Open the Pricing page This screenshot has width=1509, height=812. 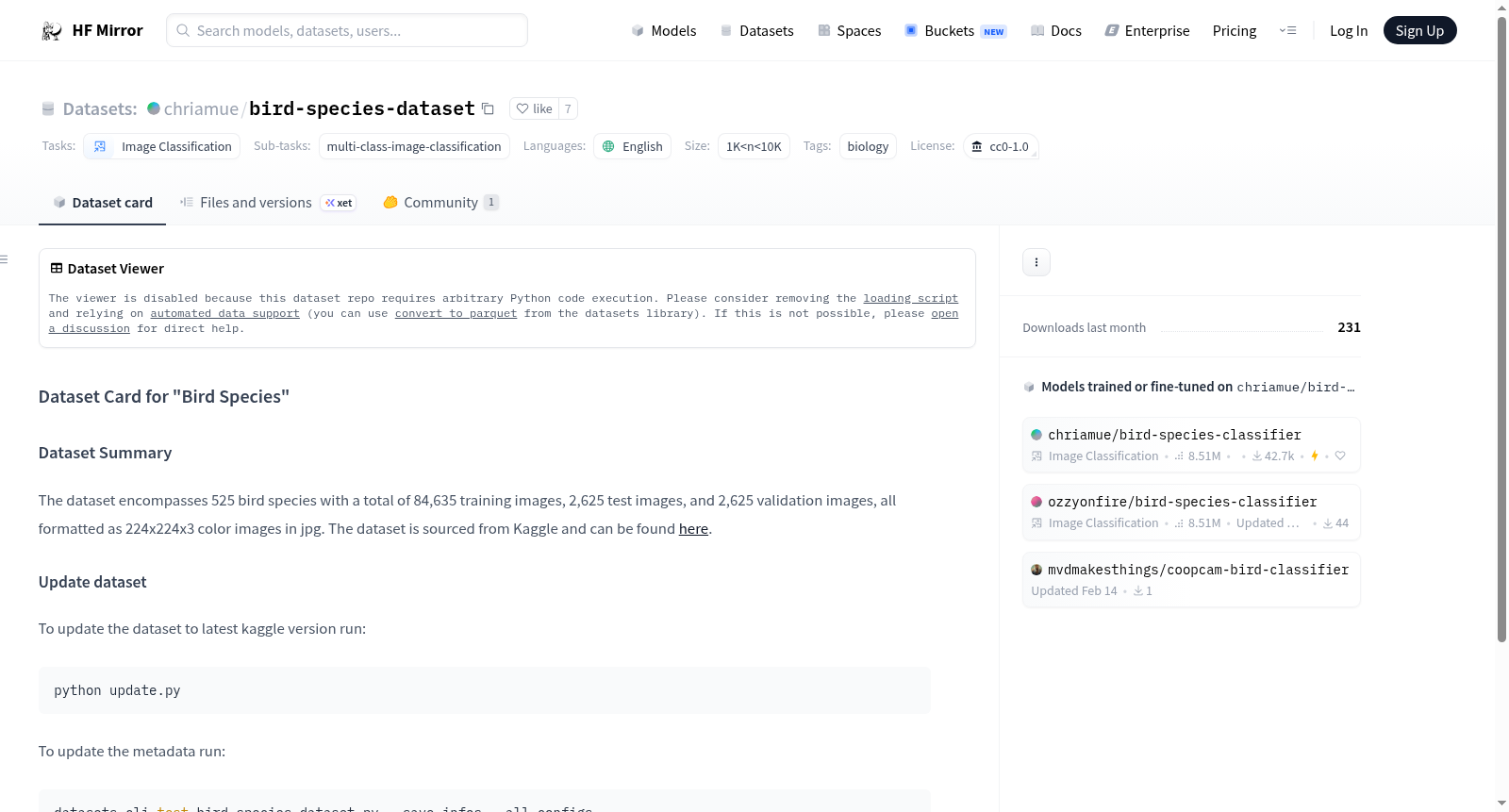[1235, 30]
